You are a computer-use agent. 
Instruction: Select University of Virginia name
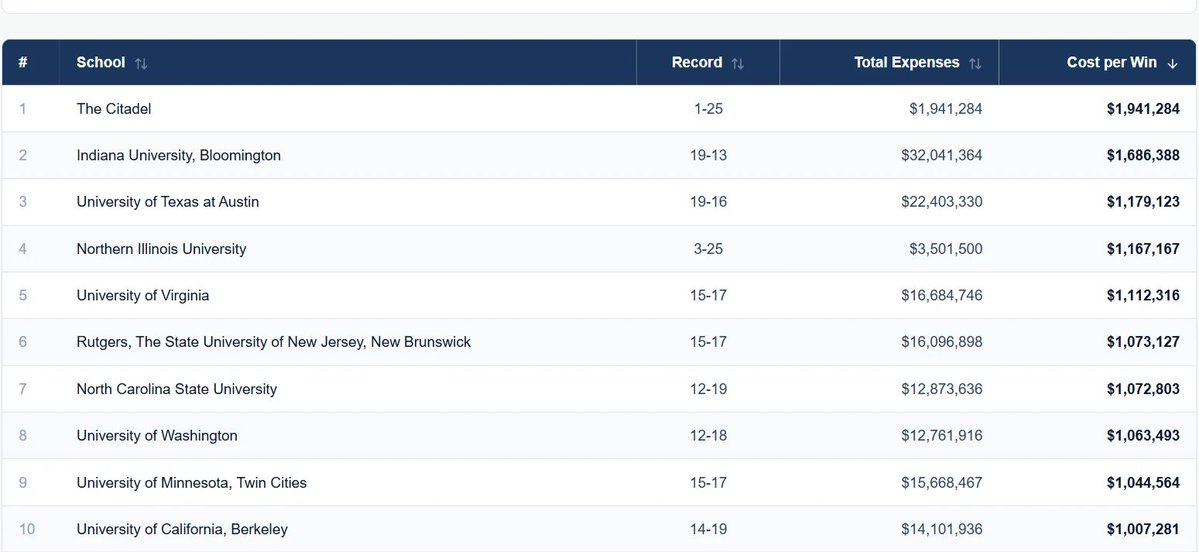142,295
